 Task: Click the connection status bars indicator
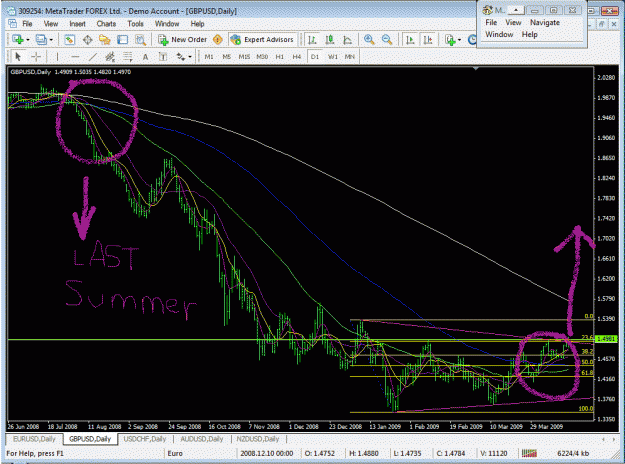[529, 453]
